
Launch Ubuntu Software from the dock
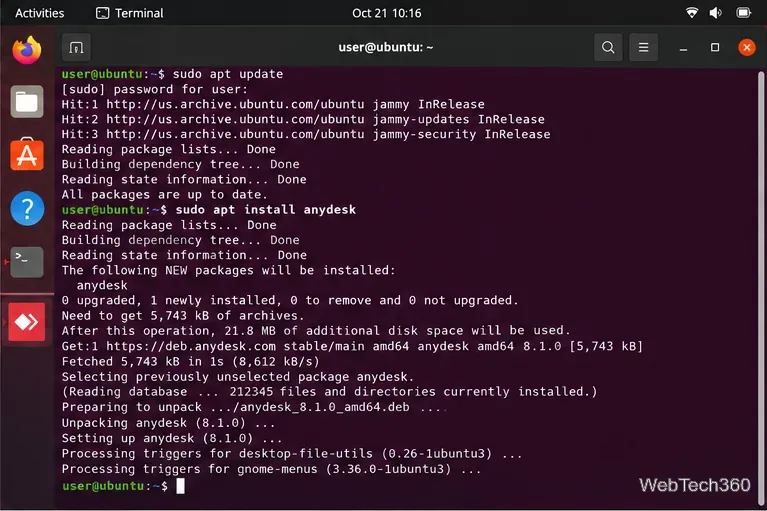click(27, 155)
